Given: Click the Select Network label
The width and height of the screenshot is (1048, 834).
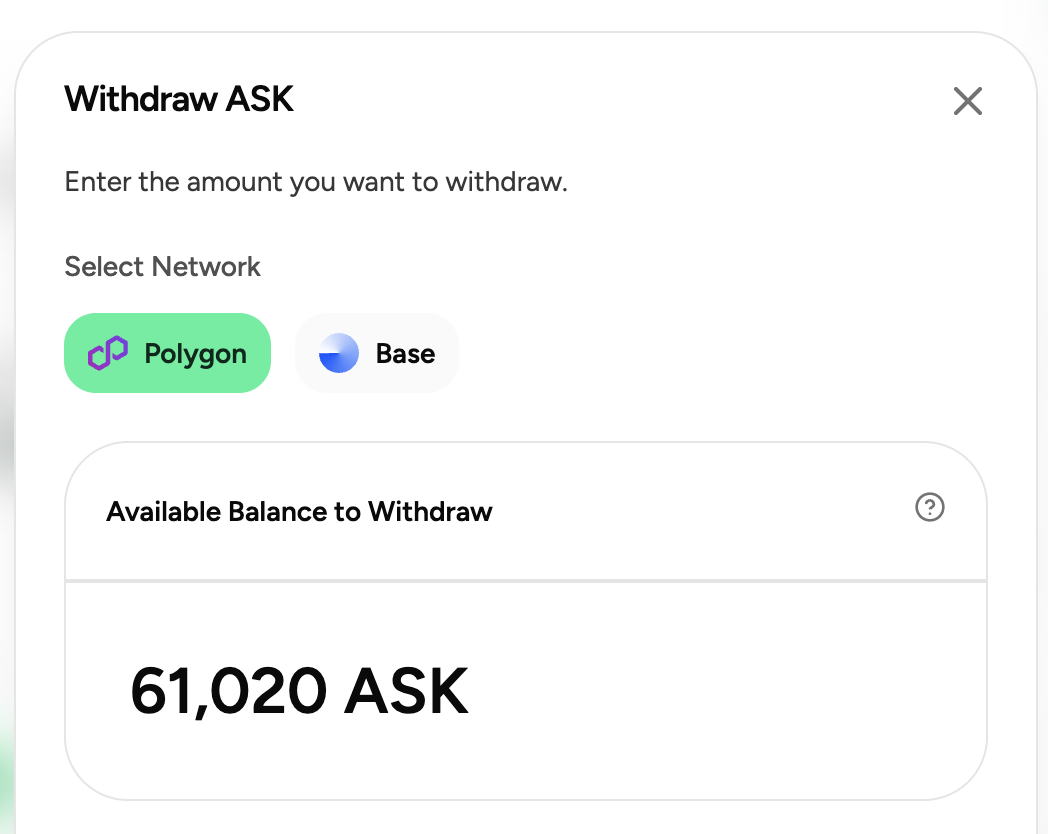Looking at the screenshot, I should 162,267.
